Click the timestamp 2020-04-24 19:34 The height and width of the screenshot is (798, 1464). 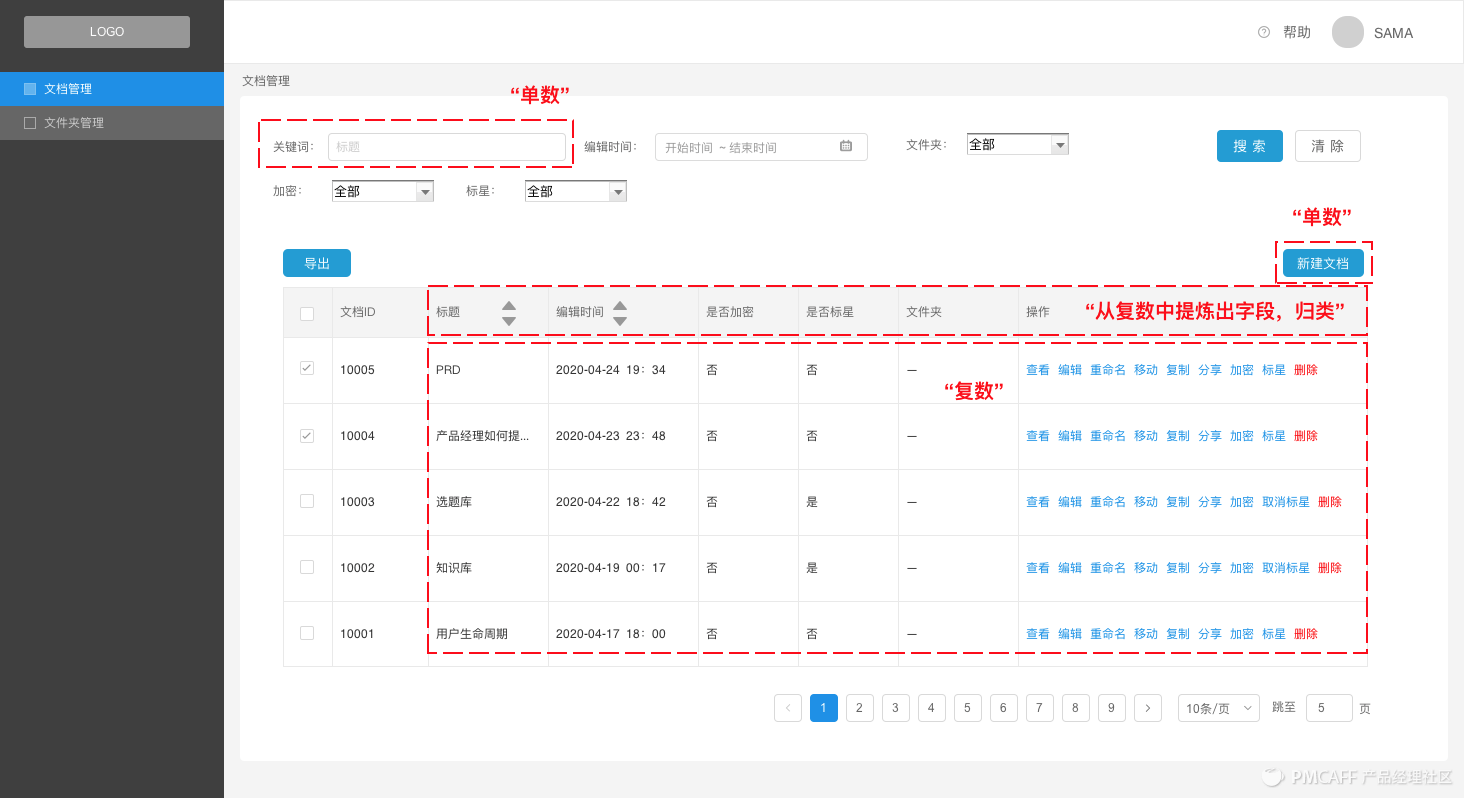click(x=611, y=370)
